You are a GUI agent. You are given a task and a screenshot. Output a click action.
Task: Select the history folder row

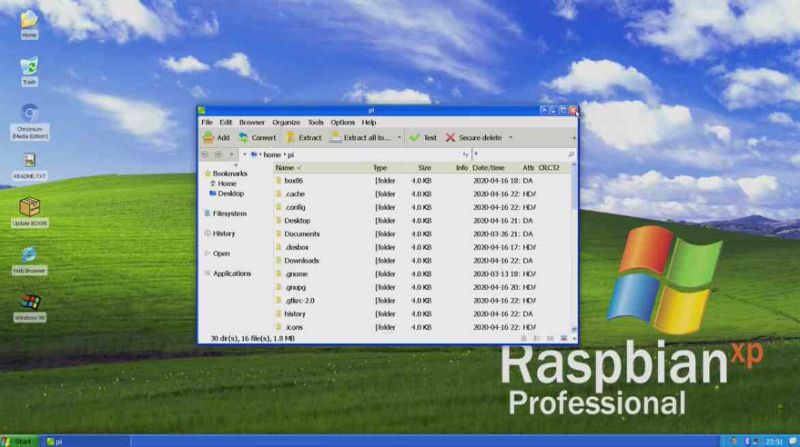click(422, 314)
